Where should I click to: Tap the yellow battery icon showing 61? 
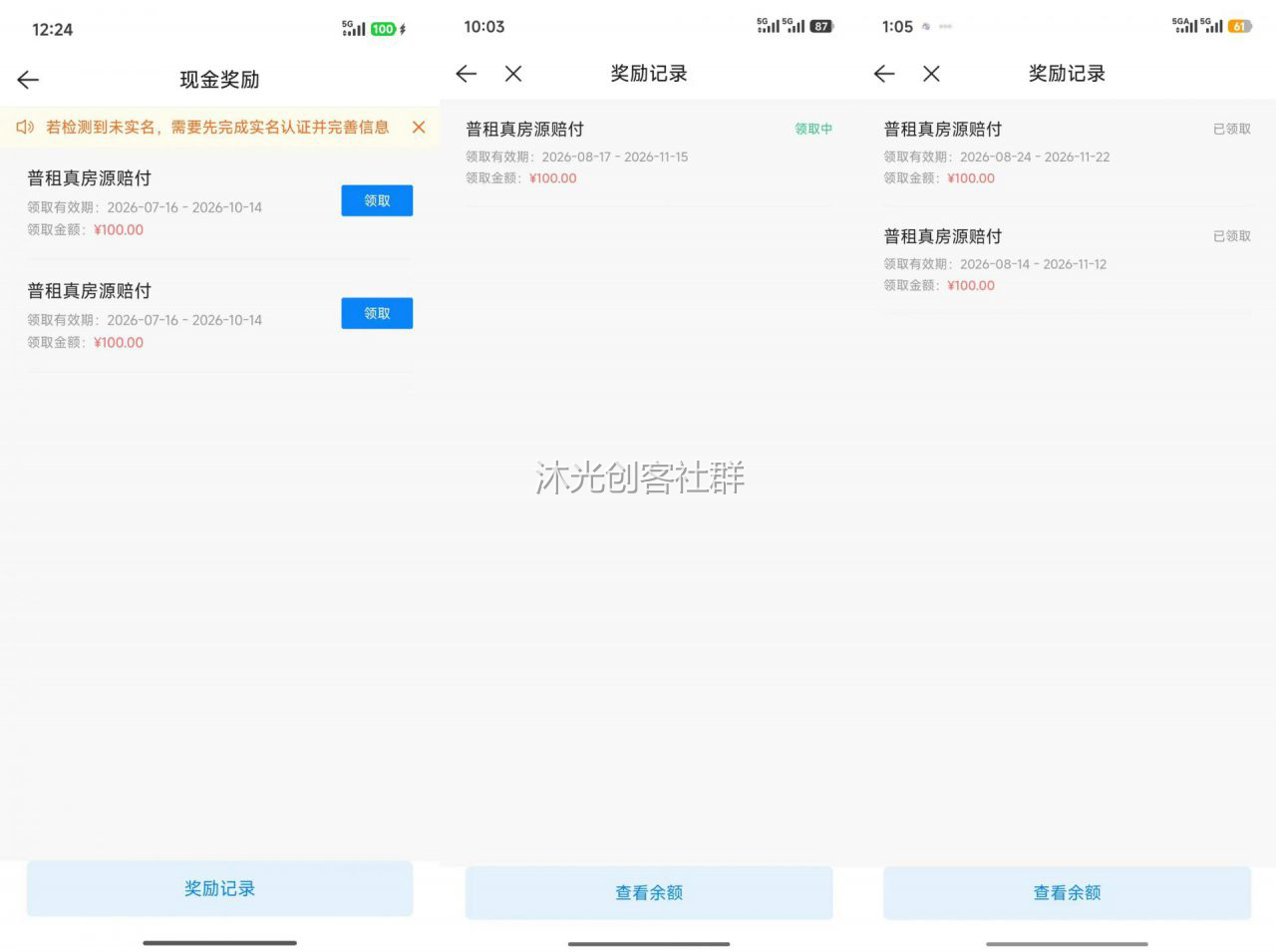click(x=1239, y=26)
